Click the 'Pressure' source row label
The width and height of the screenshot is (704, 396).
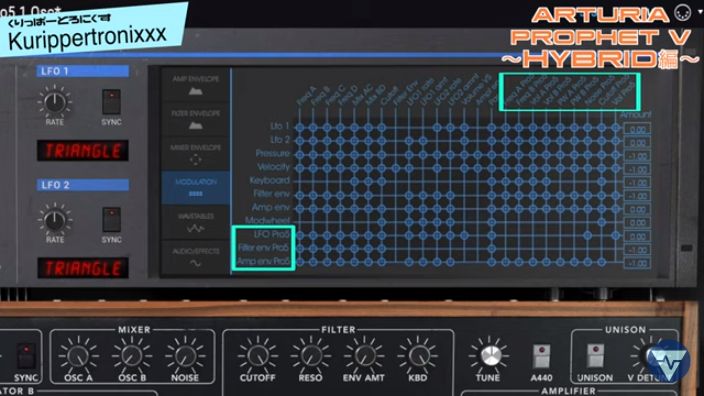point(273,154)
